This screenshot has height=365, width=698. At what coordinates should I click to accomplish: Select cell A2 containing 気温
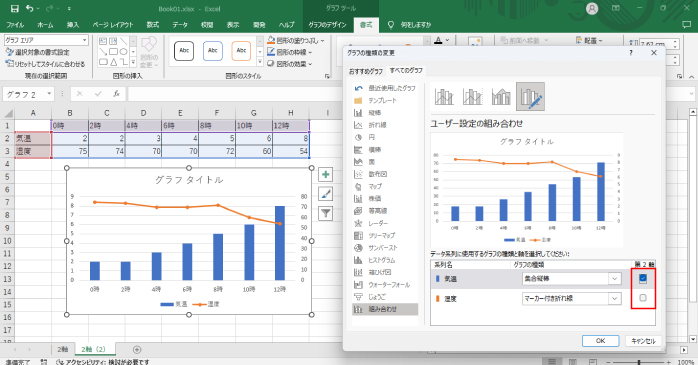[x=33, y=138]
